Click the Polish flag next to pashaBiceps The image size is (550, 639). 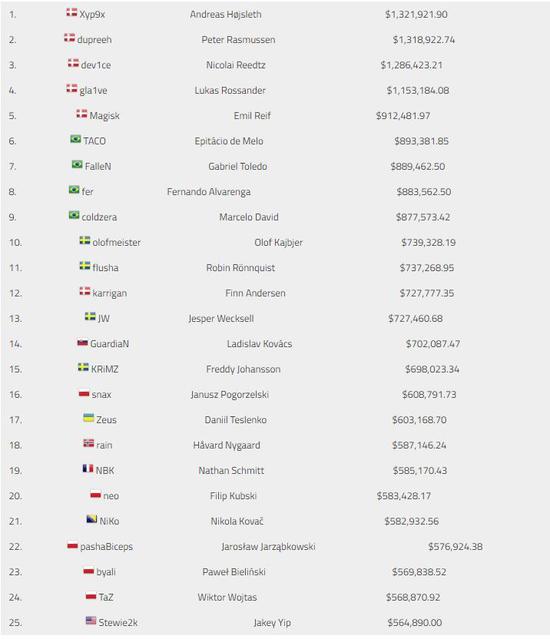(73, 545)
